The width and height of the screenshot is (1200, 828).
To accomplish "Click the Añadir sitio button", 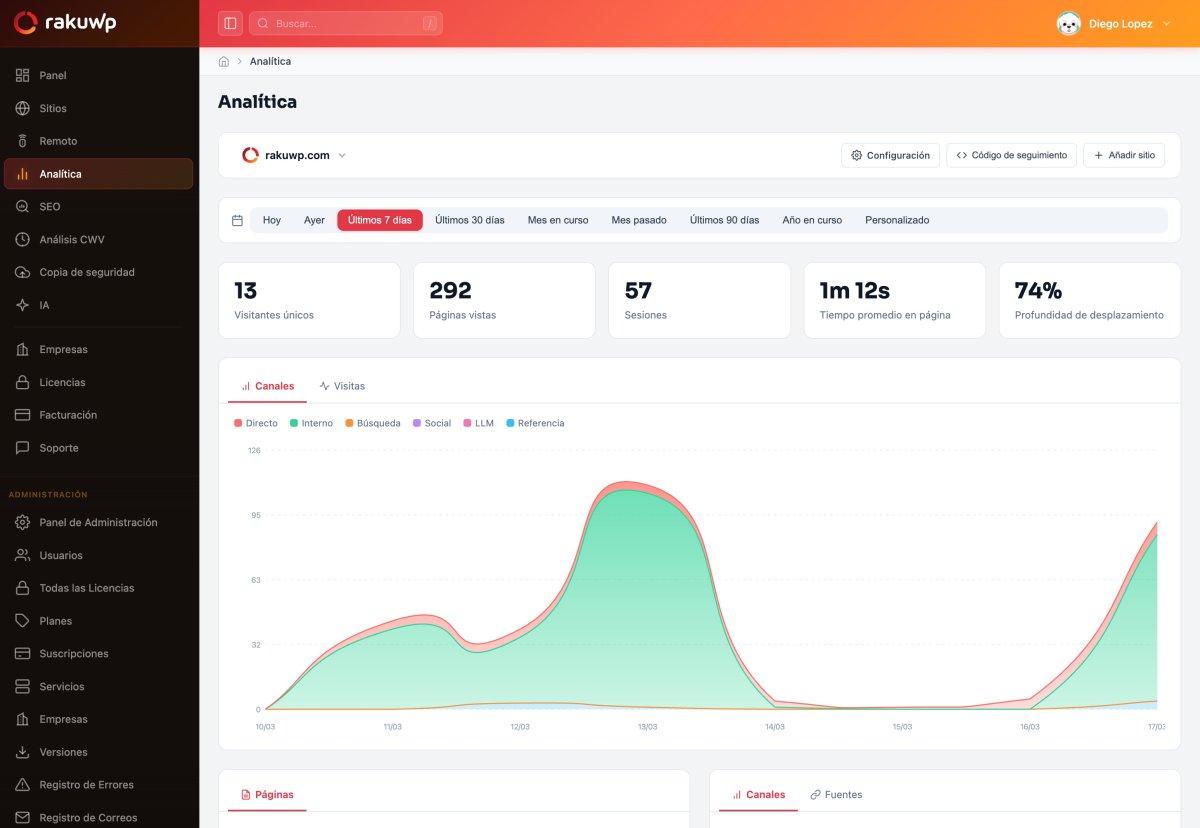I will coord(1124,155).
